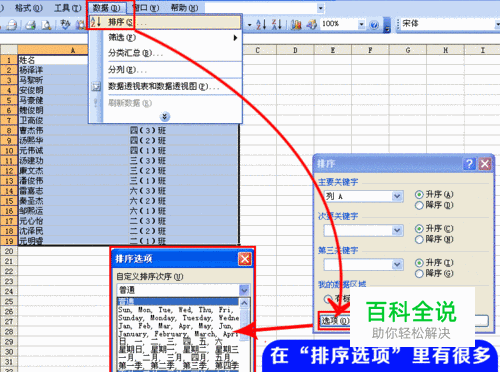
Task: Select 'Sunday, Monday, Tuesday' order entry
Action: pyautogui.click(x=178, y=318)
